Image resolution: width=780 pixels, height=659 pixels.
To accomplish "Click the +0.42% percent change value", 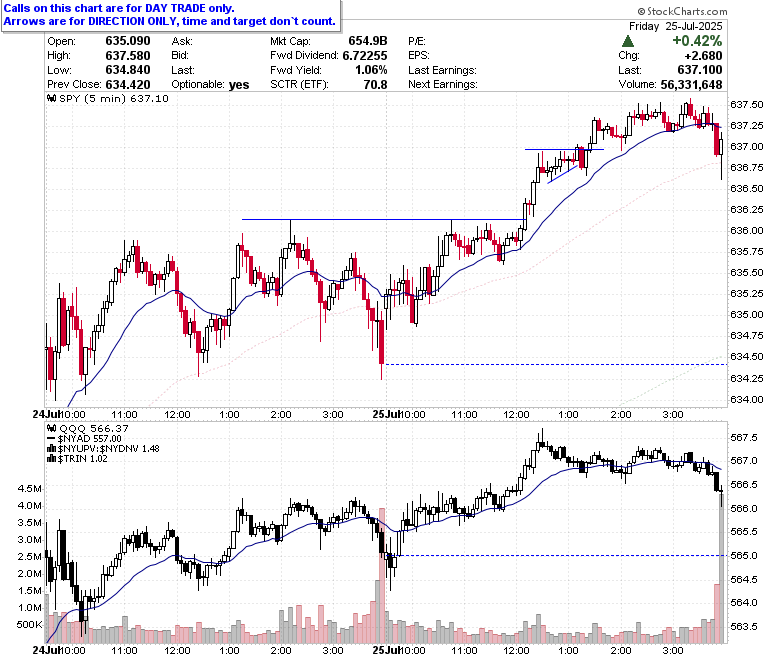I will point(697,41).
